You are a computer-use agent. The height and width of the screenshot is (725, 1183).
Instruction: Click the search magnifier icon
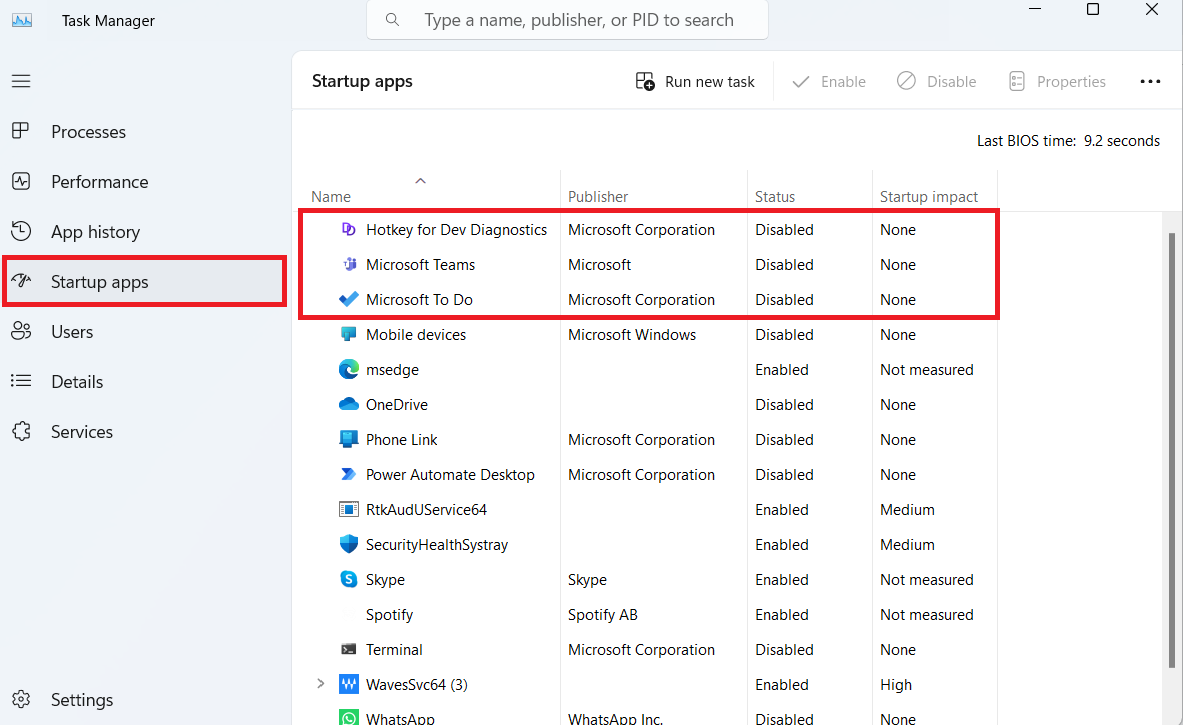pos(392,20)
